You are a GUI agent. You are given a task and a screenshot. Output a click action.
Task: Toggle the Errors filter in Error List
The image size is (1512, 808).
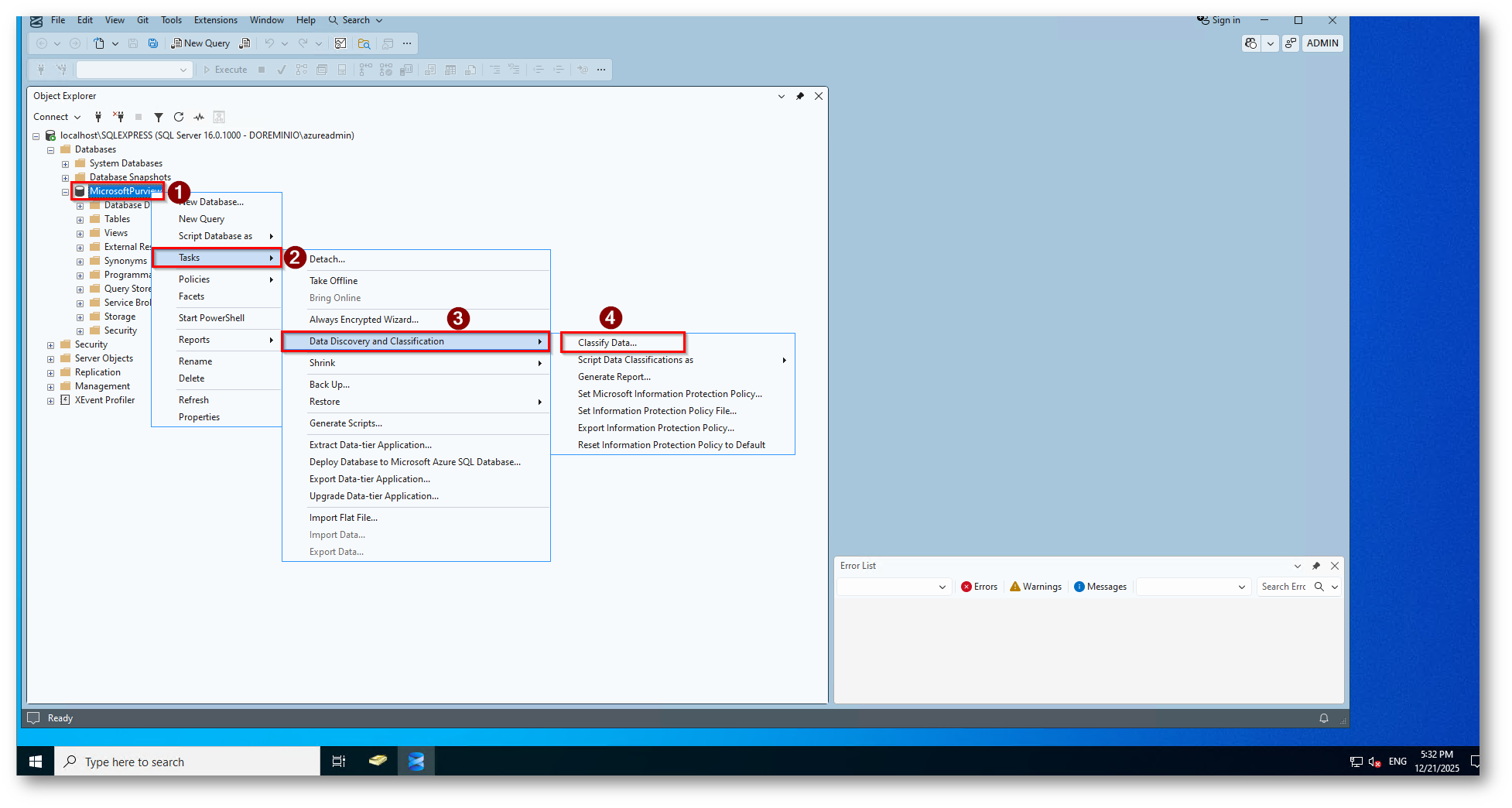(979, 587)
